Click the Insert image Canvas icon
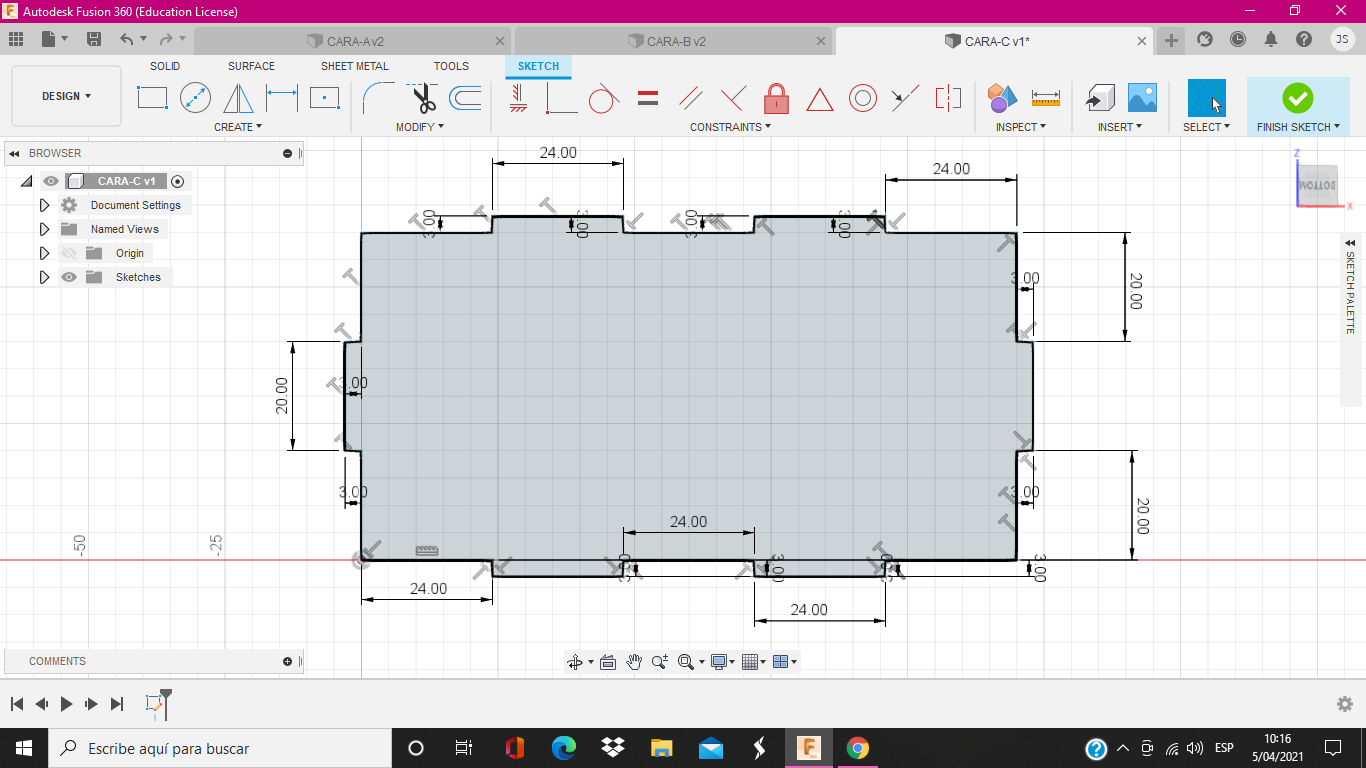This screenshot has width=1366, height=768. [1142, 98]
